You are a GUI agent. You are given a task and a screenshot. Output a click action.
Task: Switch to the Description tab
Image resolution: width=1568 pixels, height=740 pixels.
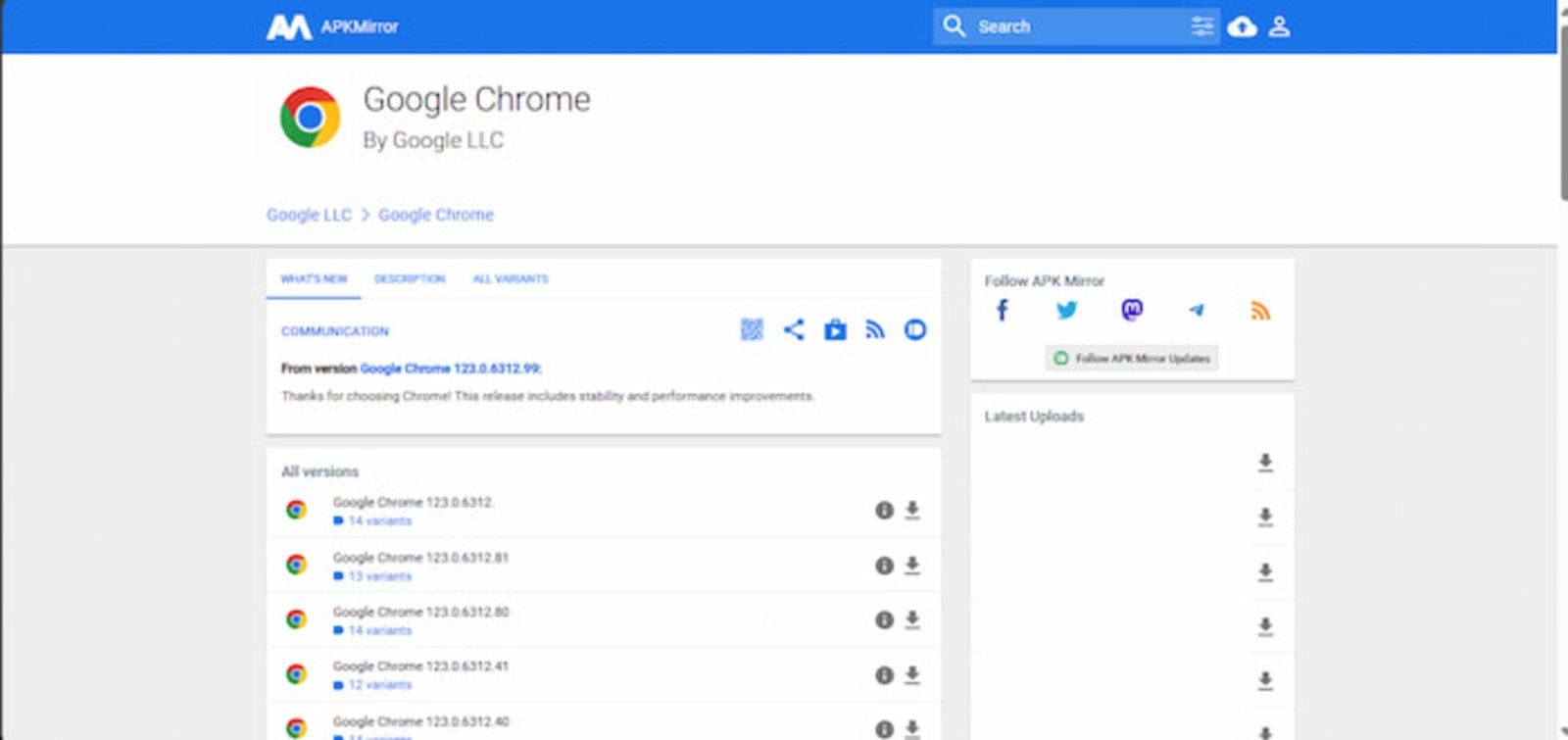coord(410,279)
